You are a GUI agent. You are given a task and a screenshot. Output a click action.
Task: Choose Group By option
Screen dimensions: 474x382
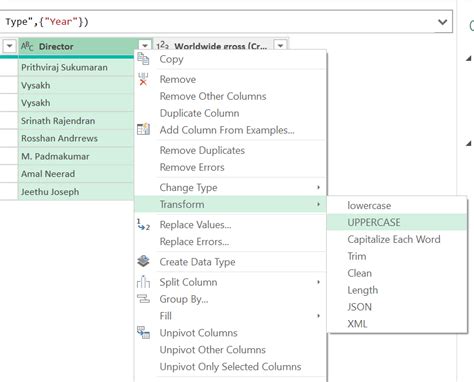point(230,299)
